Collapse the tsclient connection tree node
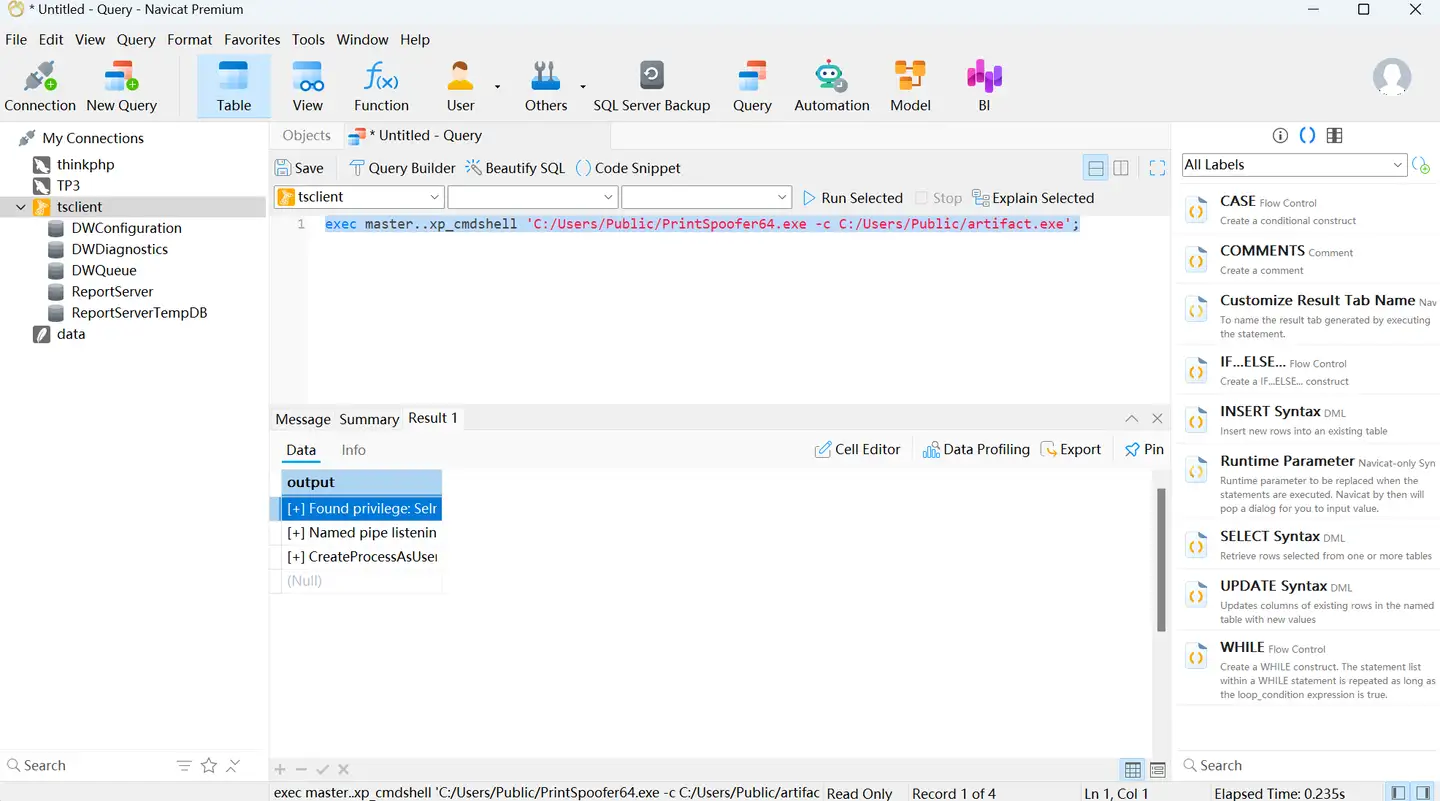This screenshot has width=1440, height=801. tap(21, 207)
